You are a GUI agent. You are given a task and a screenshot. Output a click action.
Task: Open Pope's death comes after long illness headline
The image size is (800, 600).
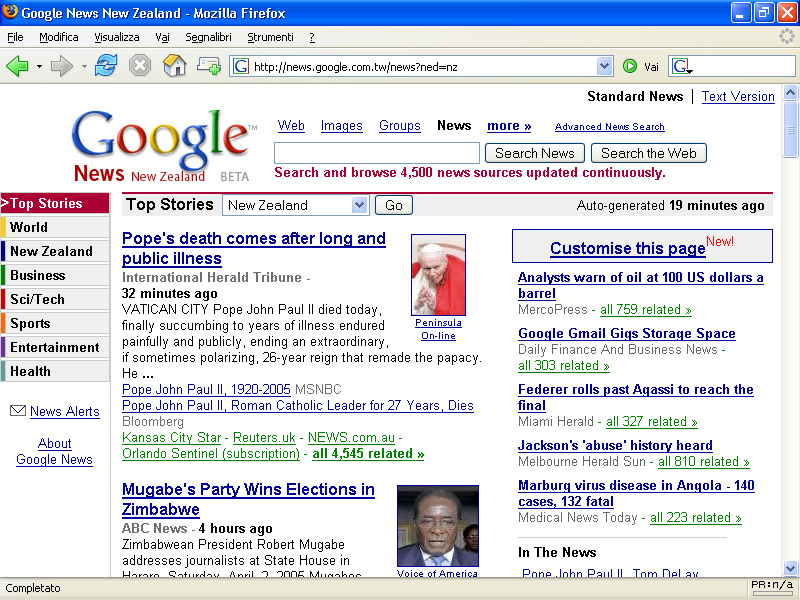pos(254,248)
